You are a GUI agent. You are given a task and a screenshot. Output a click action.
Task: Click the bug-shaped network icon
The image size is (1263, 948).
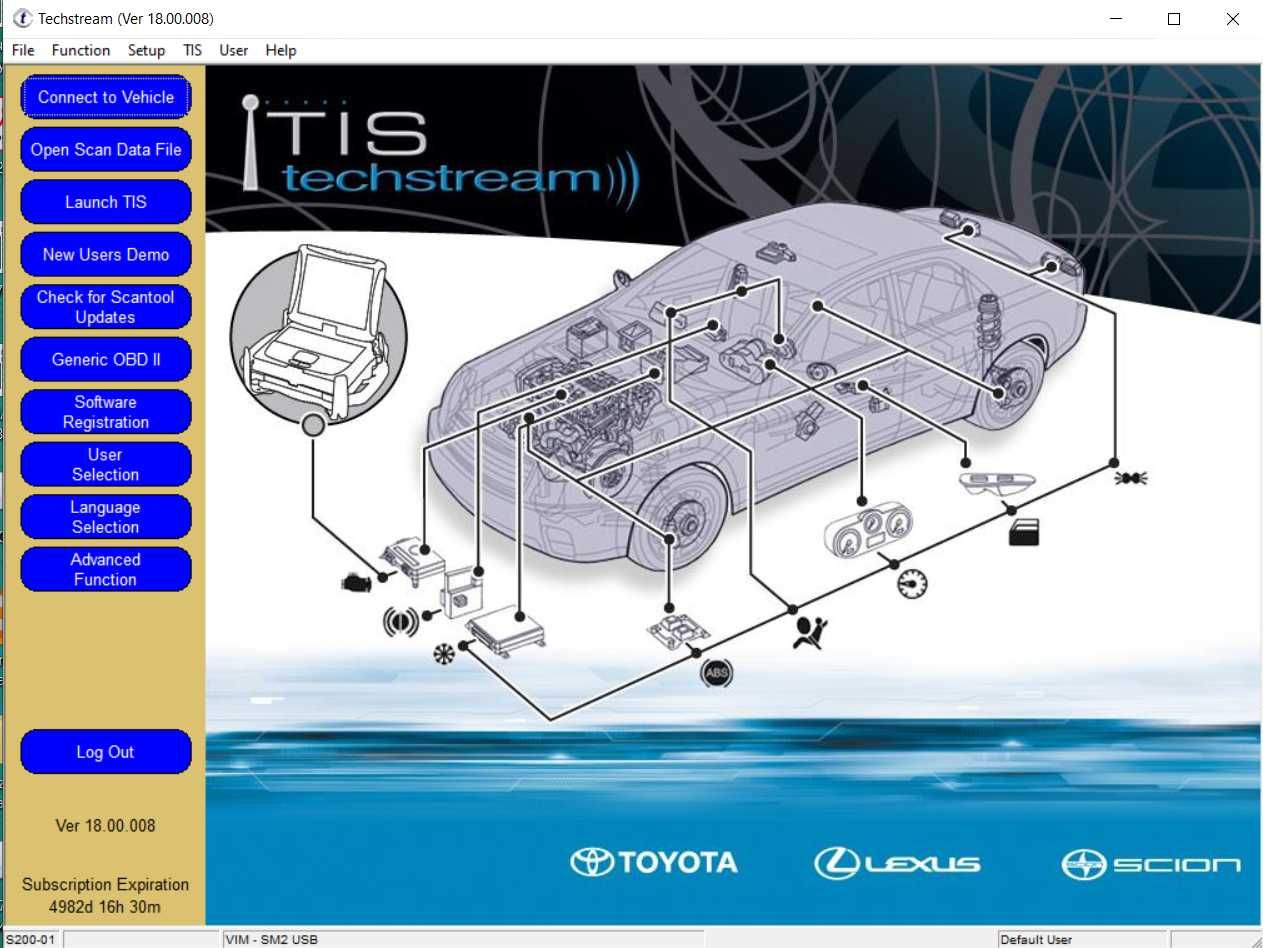(x=1130, y=479)
